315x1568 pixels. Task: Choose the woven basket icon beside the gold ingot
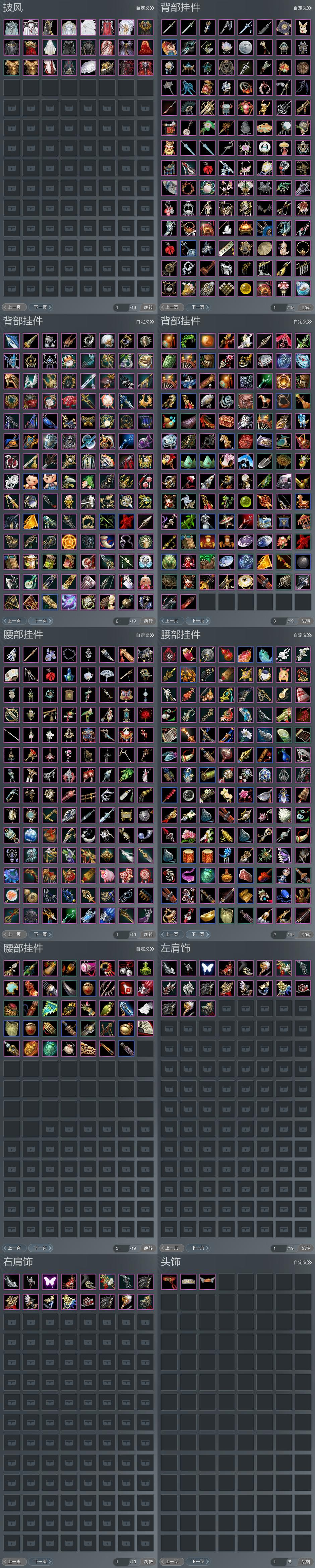click(227, 915)
